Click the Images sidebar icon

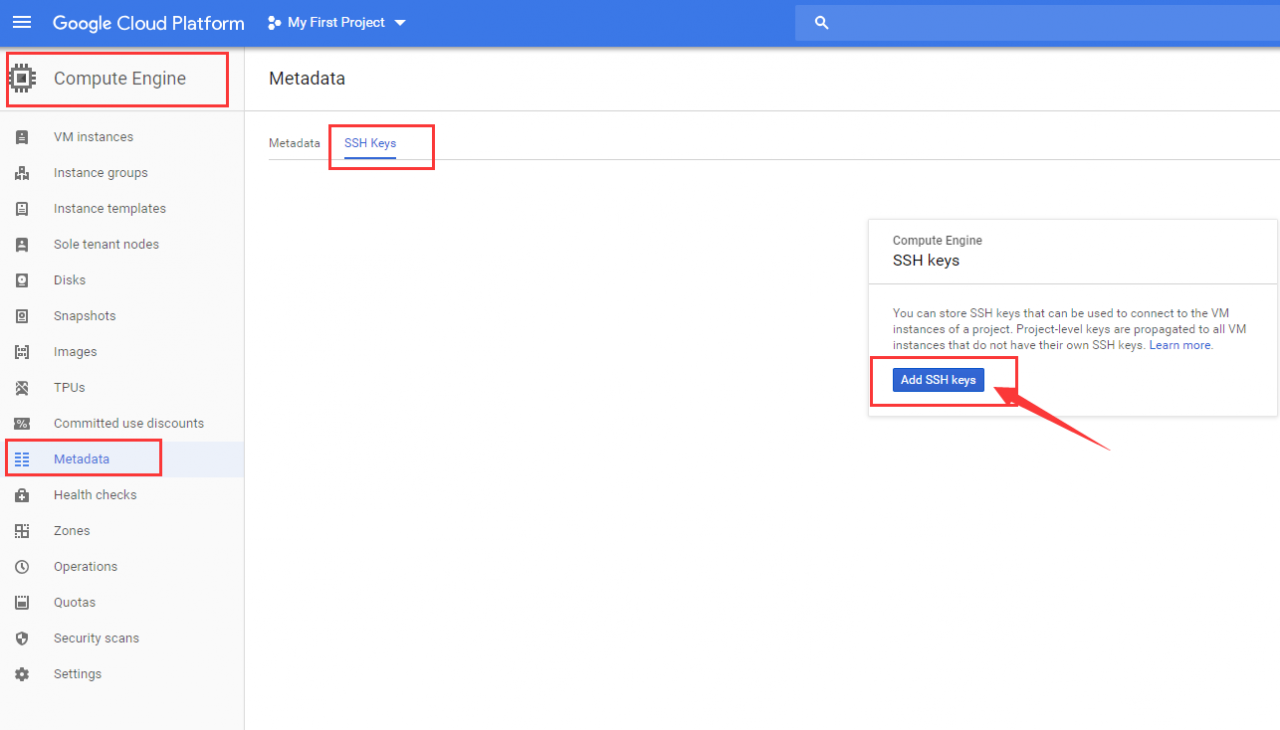(x=22, y=352)
